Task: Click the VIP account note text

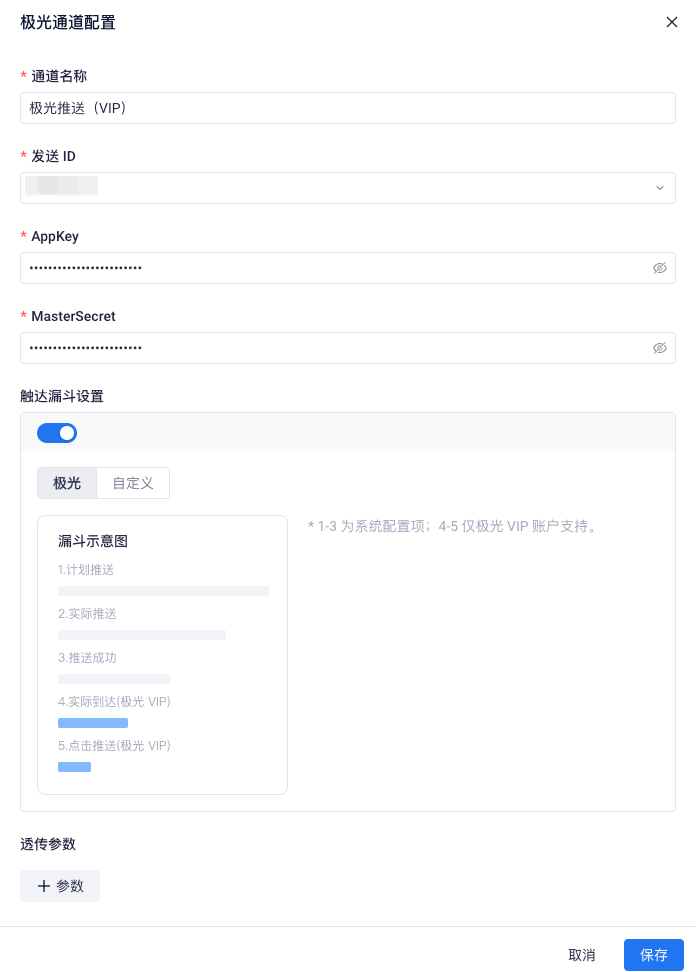Action: click(453, 526)
